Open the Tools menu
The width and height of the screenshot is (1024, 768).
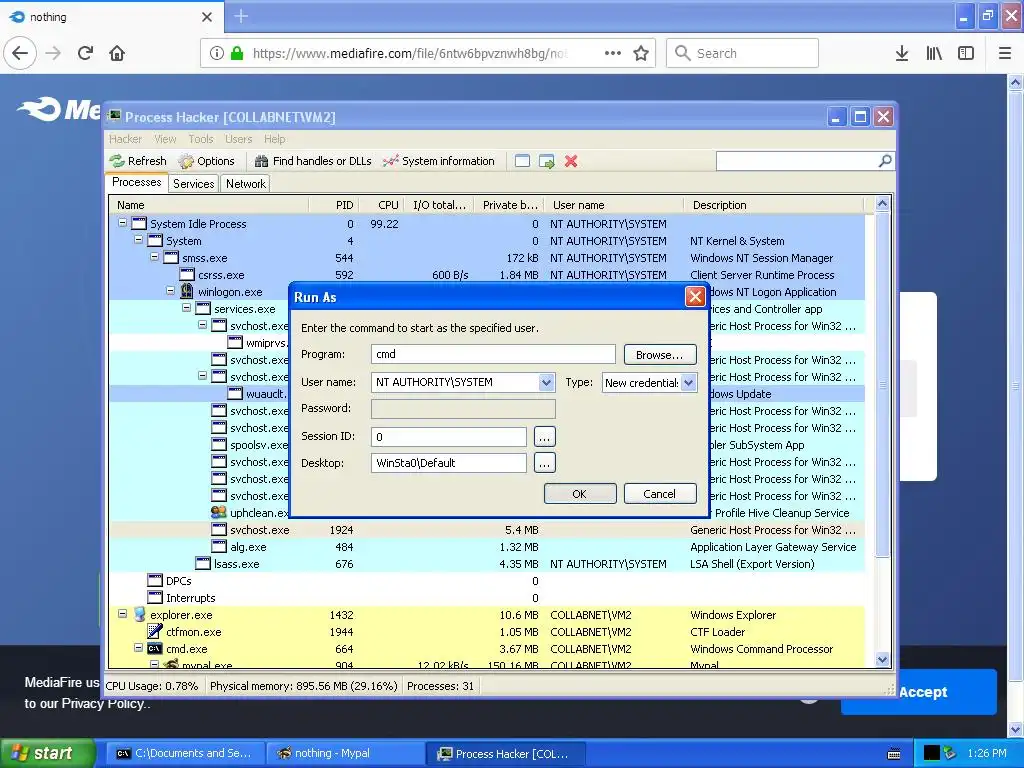click(200, 139)
